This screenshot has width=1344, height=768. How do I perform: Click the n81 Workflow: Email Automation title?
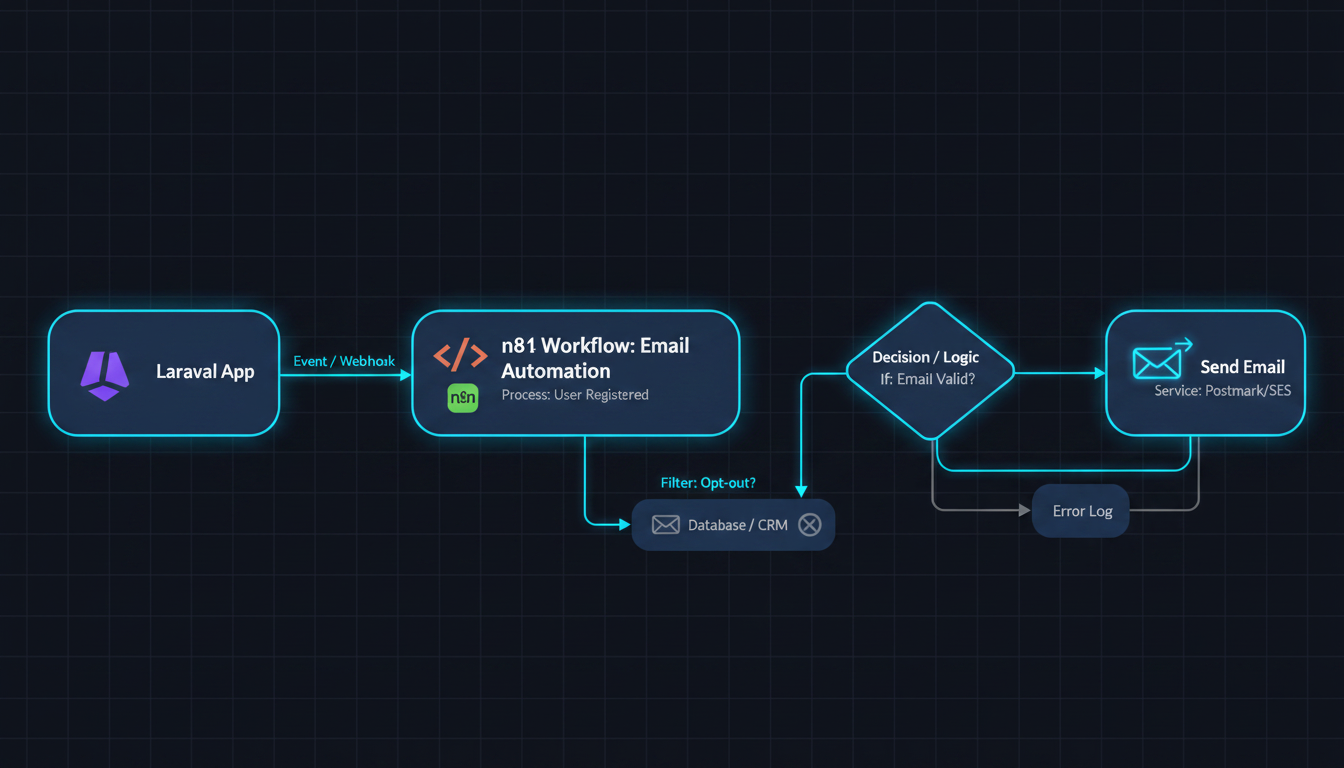595,358
